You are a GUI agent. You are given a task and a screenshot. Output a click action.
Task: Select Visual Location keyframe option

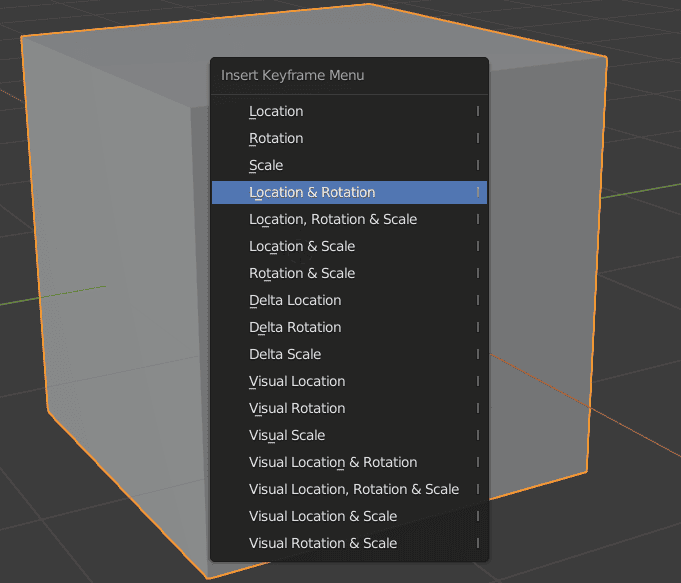click(349, 381)
